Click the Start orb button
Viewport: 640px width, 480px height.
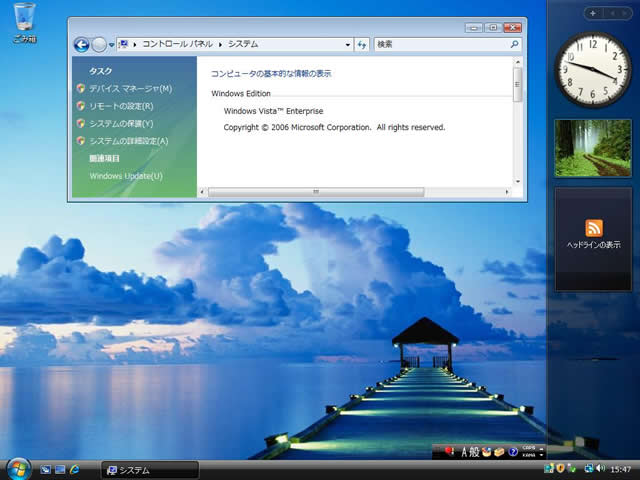coord(18,468)
